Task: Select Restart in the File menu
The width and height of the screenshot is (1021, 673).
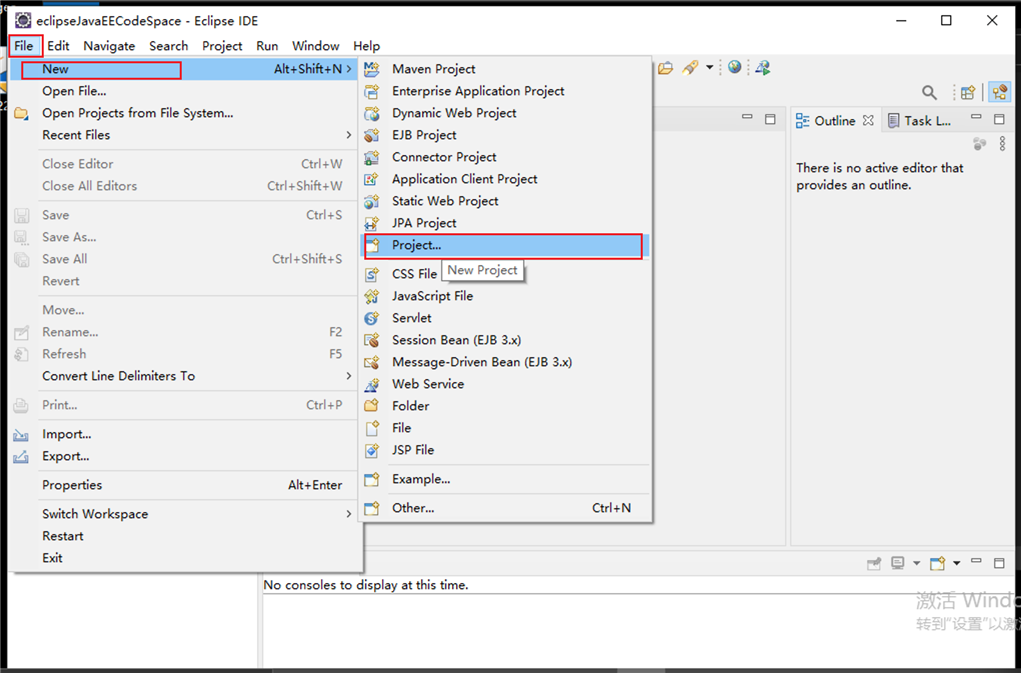Action: coord(184,536)
